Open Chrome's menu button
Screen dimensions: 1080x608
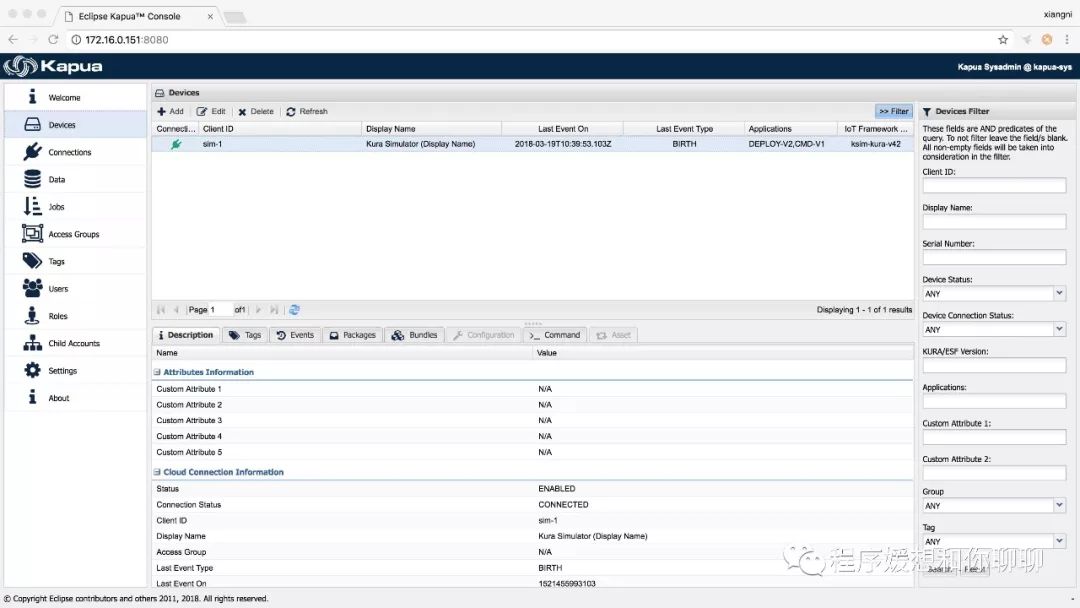[1067, 40]
